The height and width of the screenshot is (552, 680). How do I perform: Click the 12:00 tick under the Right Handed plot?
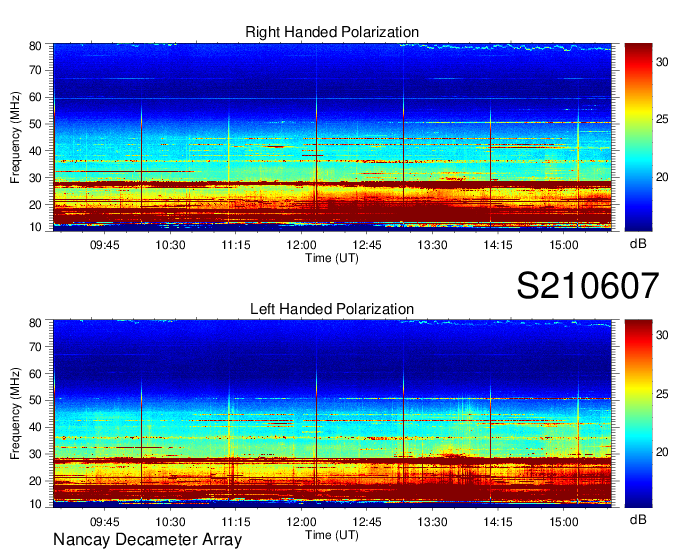(301, 245)
